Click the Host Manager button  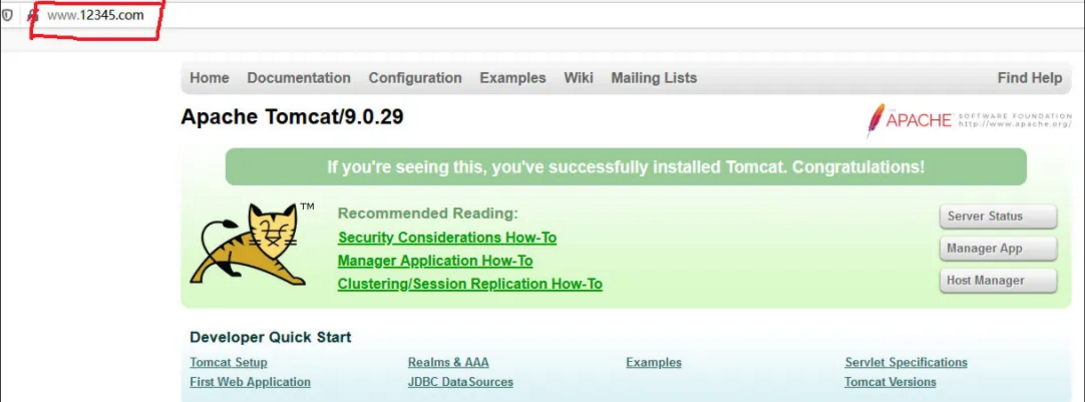(998, 280)
